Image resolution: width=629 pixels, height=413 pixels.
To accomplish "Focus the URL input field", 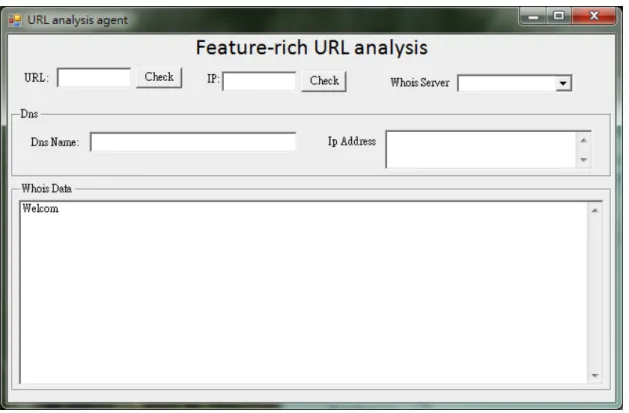I will click(x=94, y=77).
